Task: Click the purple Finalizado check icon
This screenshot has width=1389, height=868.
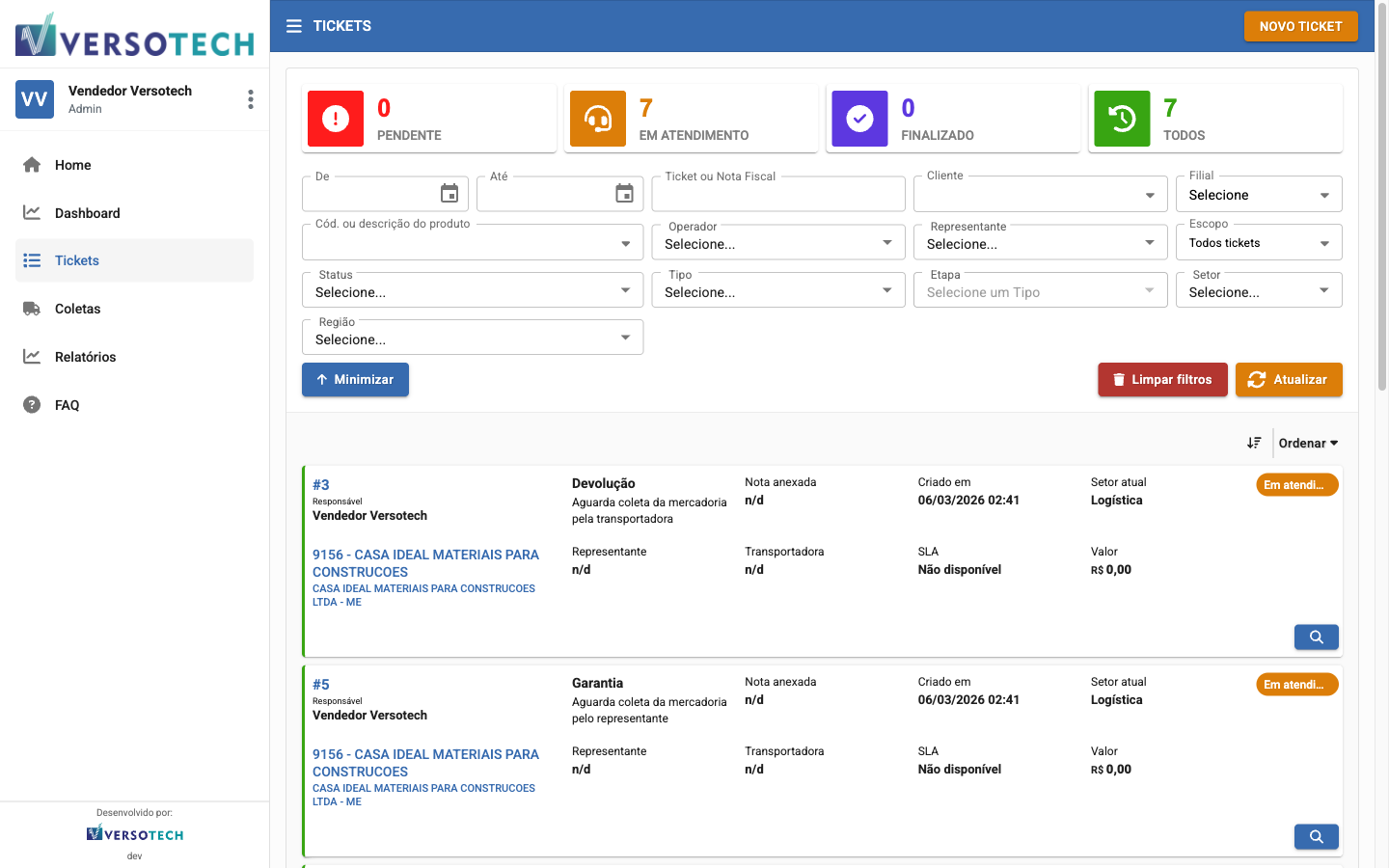Action: click(x=859, y=118)
